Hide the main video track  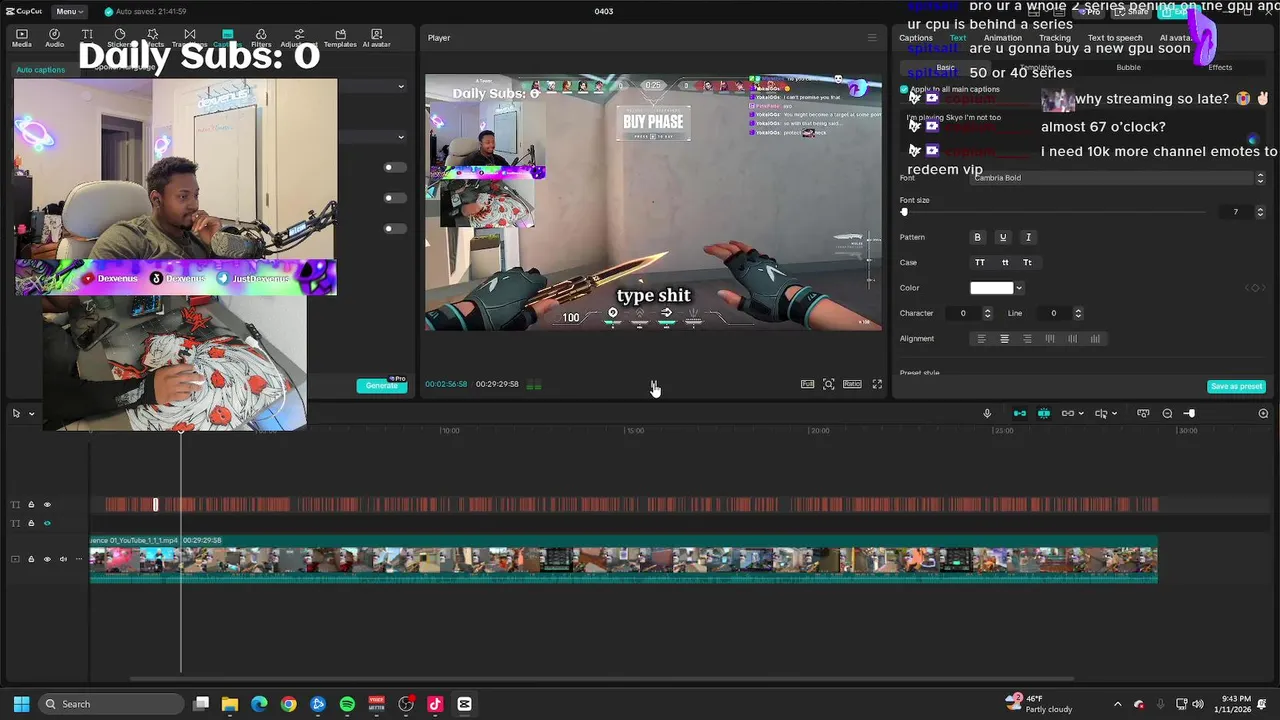coord(46,559)
